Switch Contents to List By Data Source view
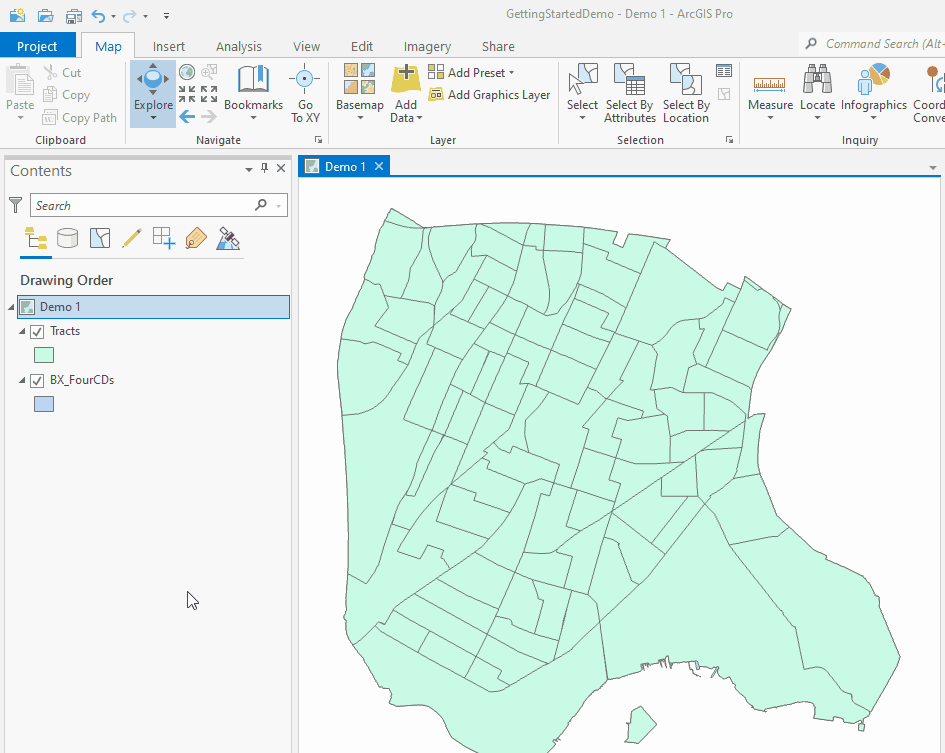The height and width of the screenshot is (753, 945). coord(67,238)
